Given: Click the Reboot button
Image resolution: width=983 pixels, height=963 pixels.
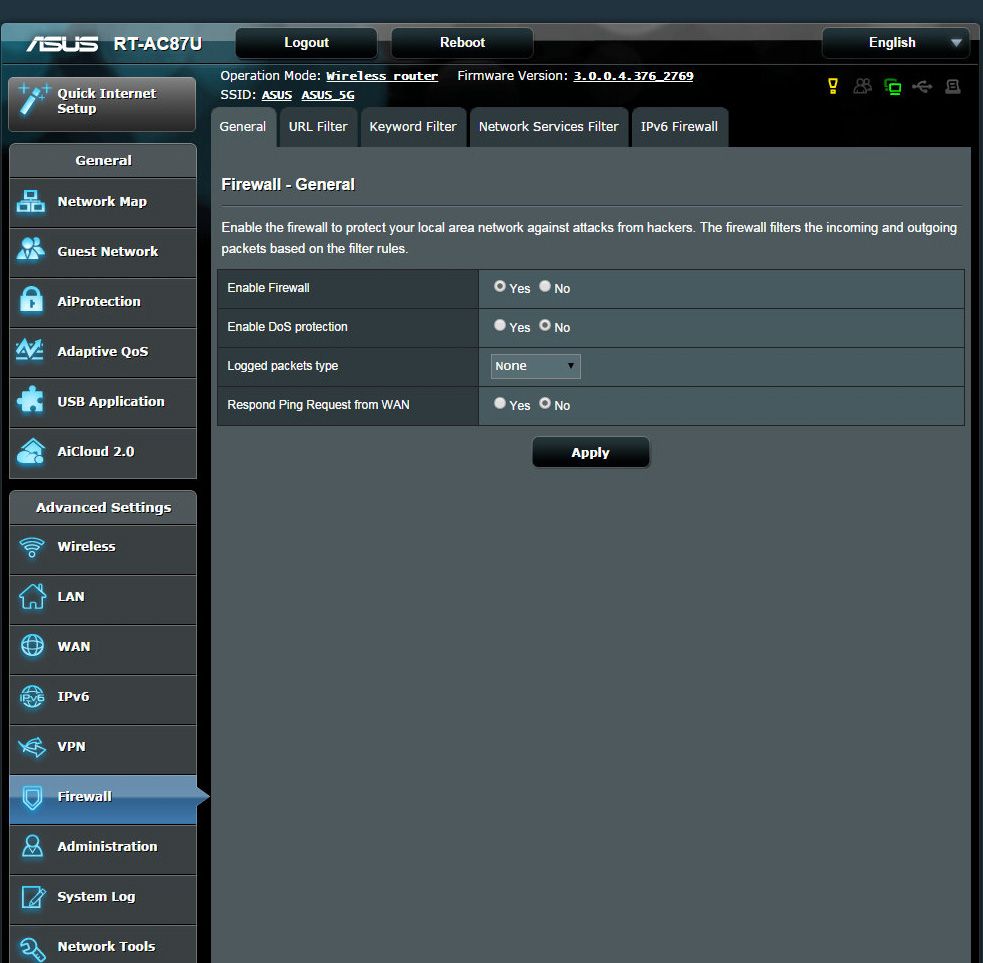Looking at the screenshot, I should pyautogui.click(x=462, y=43).
